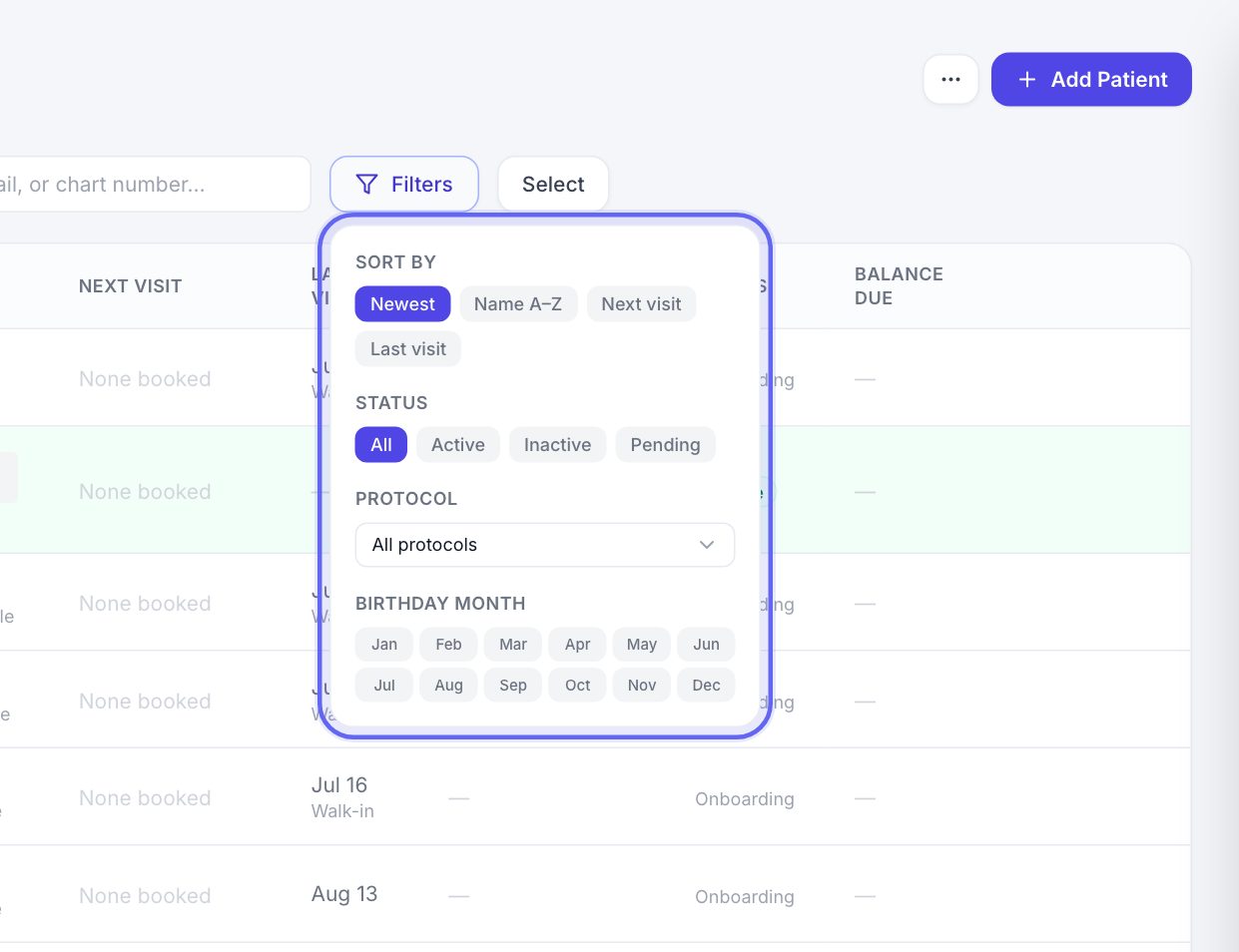The image size is (1239, 952).
Task: Click the Select button
Action: click(x=553, y=185)
